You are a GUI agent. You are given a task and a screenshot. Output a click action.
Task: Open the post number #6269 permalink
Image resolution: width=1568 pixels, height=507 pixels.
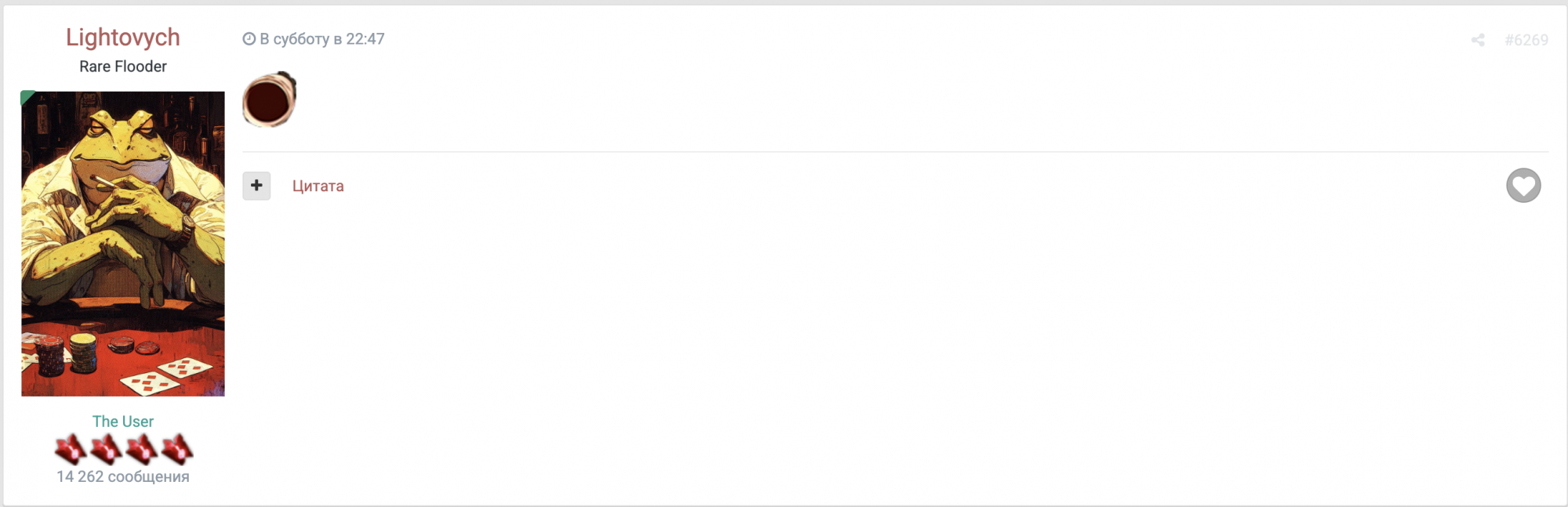pyautogui.click(x=1526, y=40)
